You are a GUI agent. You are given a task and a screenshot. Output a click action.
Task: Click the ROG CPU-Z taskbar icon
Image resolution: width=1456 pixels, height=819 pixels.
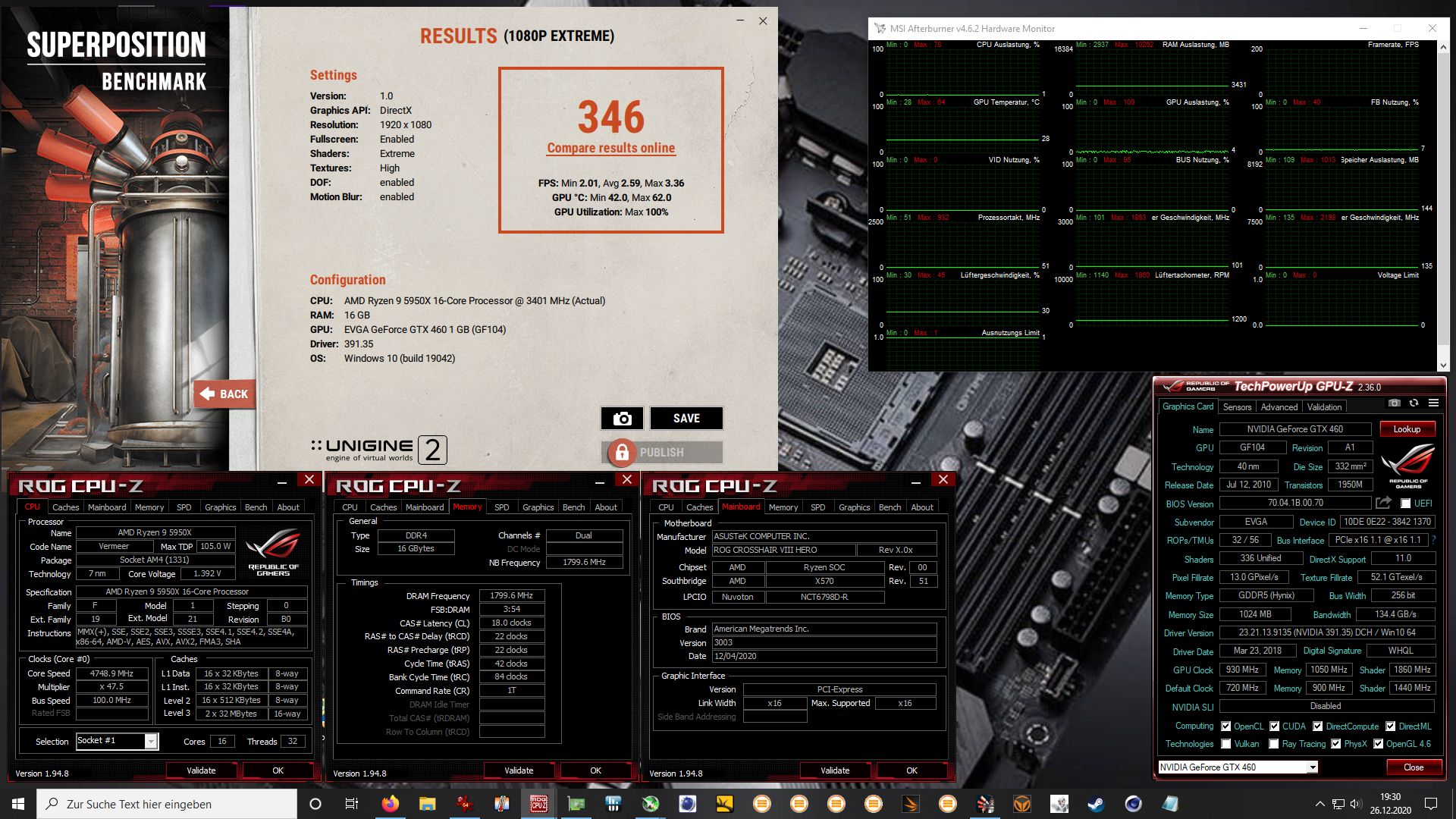[x=538, y=804]
